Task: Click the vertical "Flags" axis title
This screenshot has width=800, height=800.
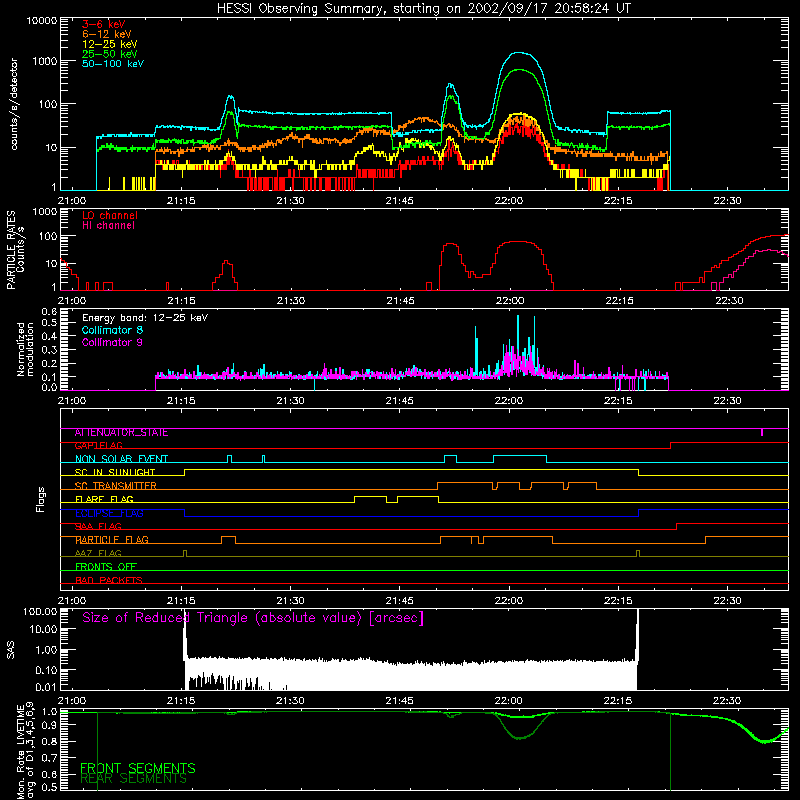Action: [41, 499]
